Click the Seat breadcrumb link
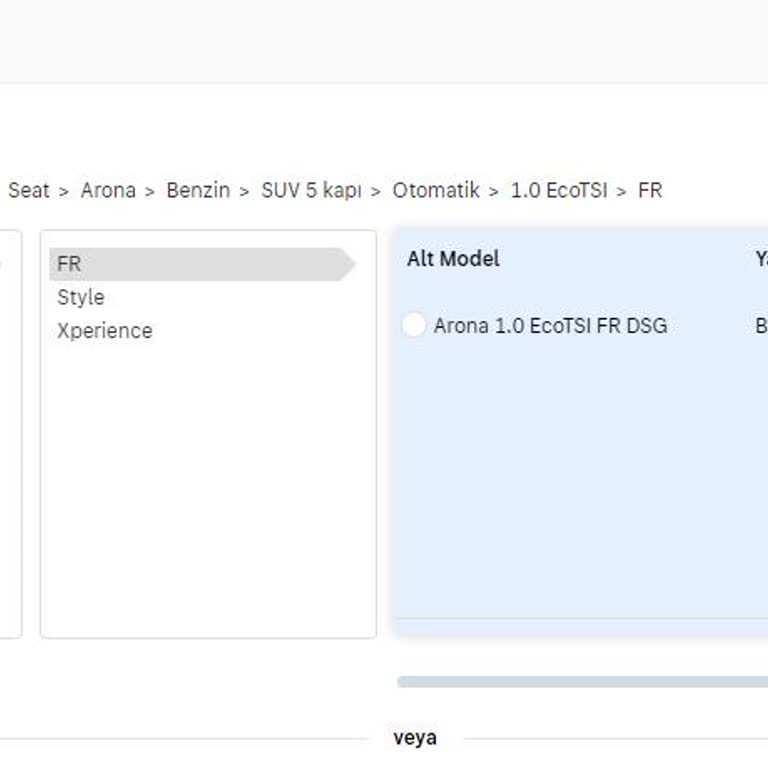 click(29, 190)
